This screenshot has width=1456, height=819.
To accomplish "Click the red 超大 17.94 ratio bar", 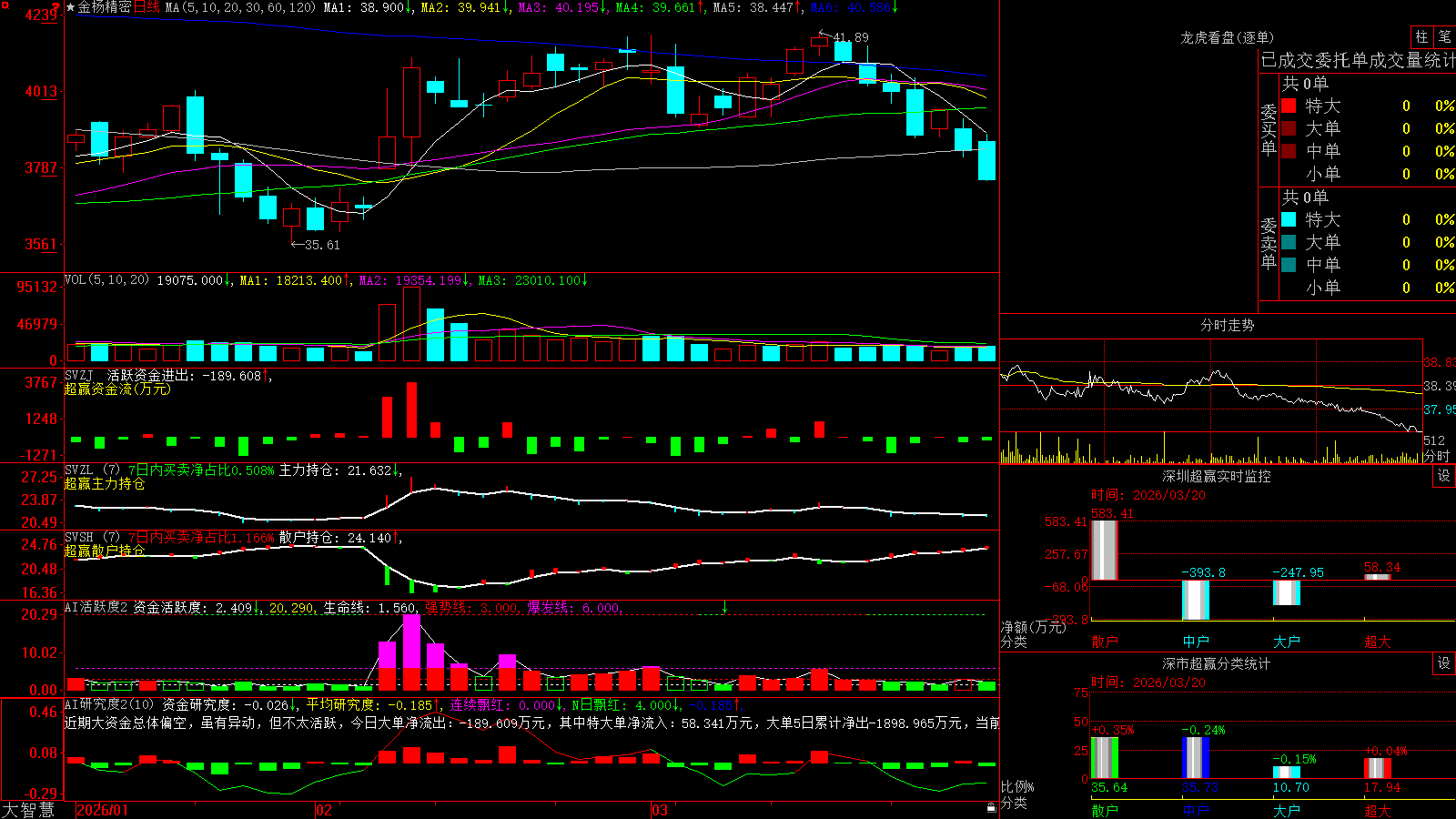I will (x=1378, y=768).
